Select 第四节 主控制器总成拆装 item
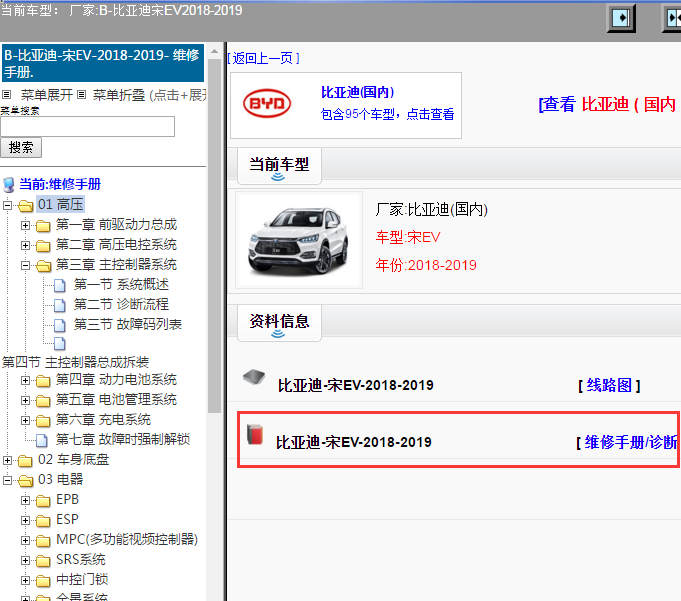Image resolution: width=681 pixels, height=601 pixels. [x=75, y=362]
